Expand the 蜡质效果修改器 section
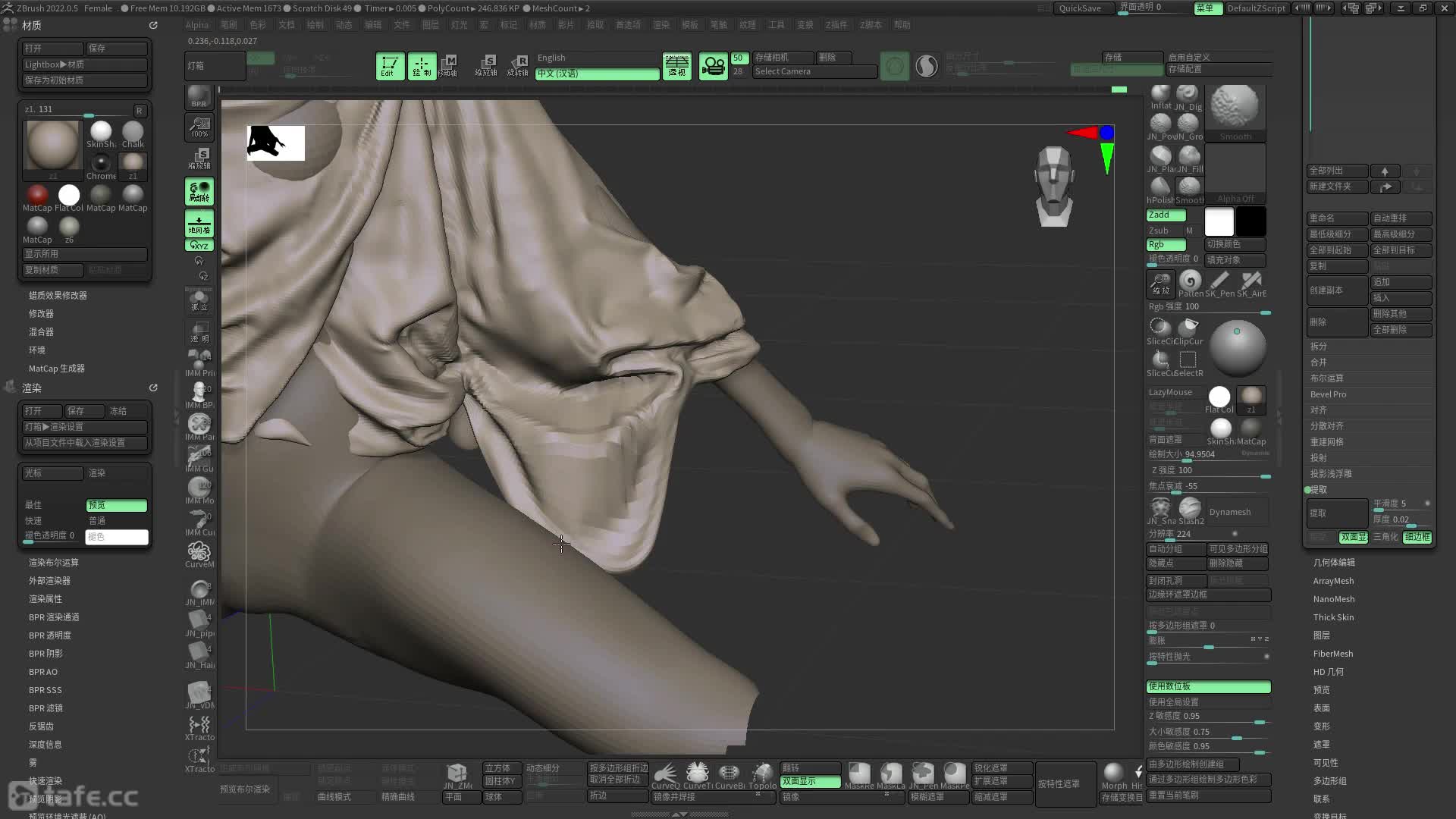This screenshot has width=1456, height=819. 58,296
